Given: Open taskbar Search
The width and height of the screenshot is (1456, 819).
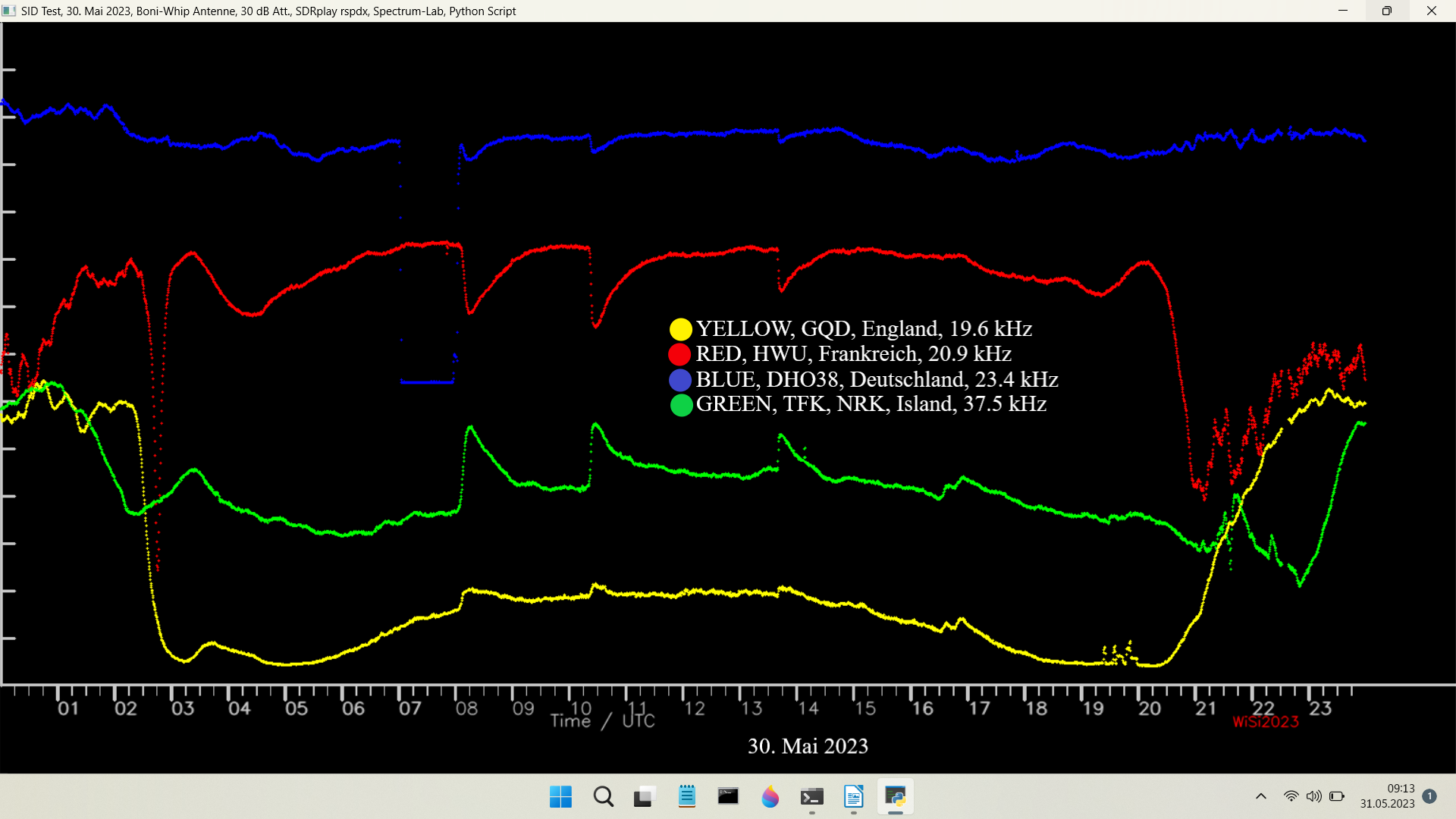Looking at the screenshot, I should pyautogui.click(x=604, y=797).
